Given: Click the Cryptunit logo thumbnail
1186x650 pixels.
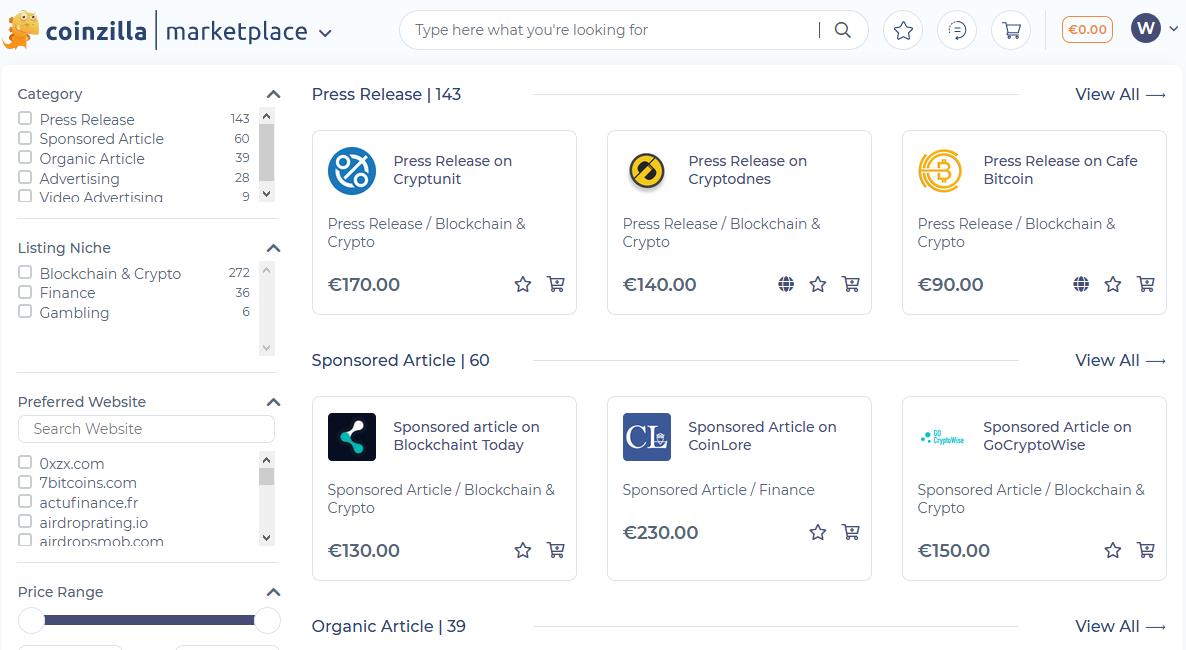Looking at the screenshot, I should point(352,170).
